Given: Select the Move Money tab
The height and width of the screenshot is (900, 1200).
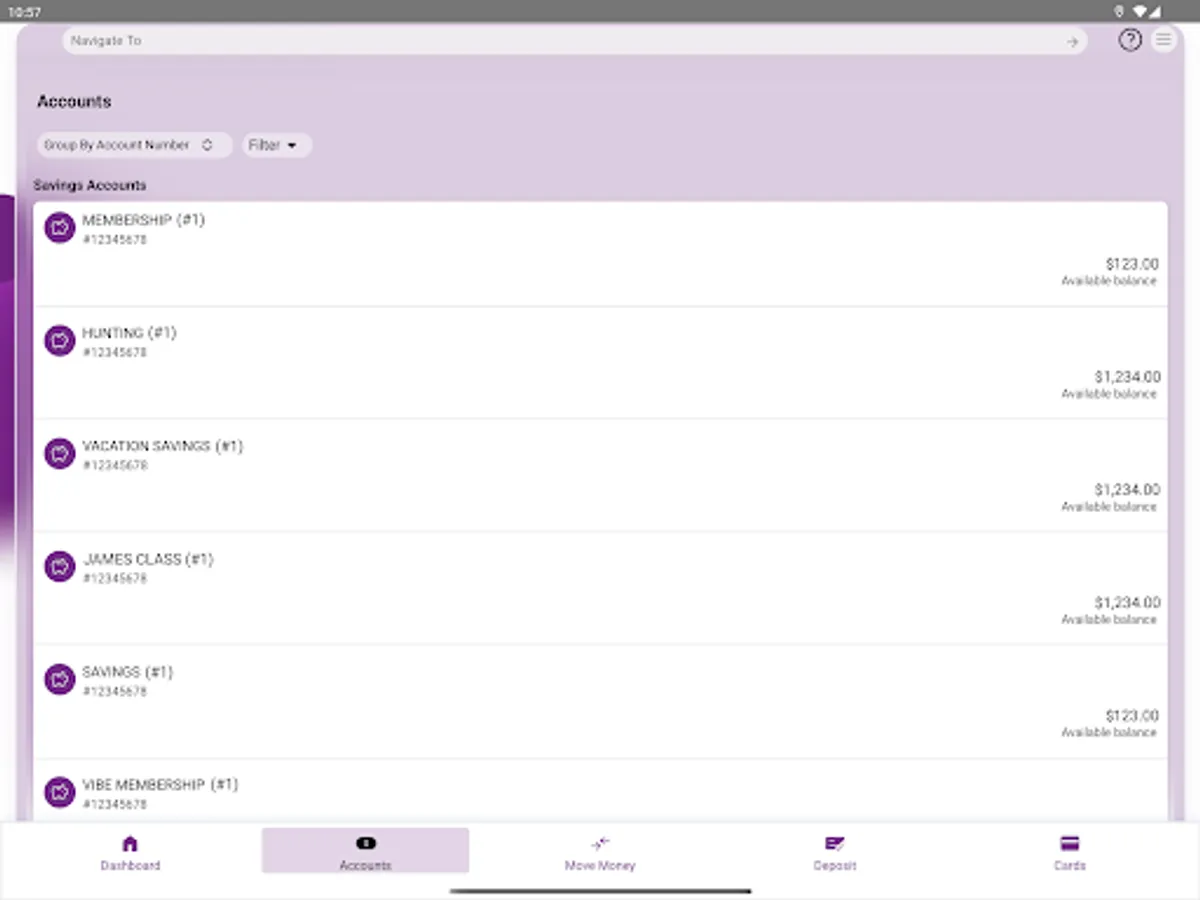Looking at the screenshot, I should point(600,850).
